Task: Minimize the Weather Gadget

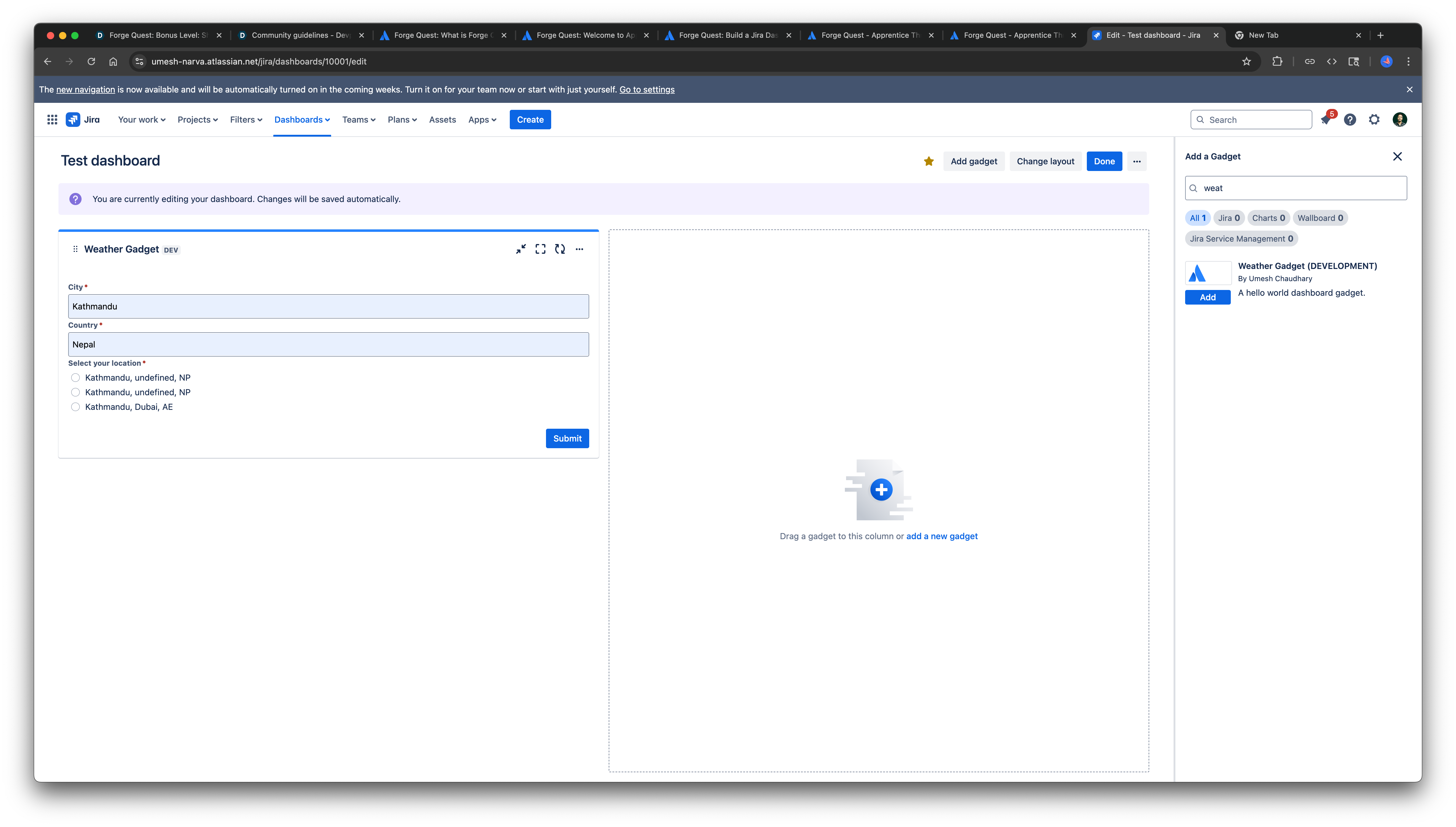Action: coord(520,249)
